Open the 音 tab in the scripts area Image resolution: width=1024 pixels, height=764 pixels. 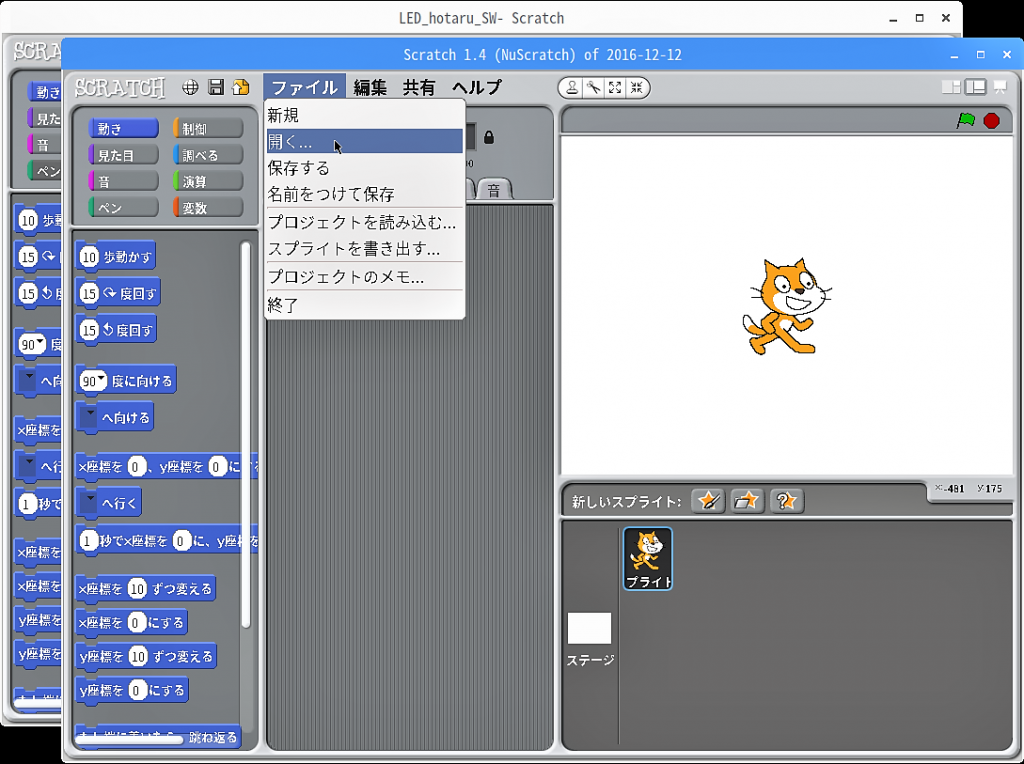(x=494, y=189)
